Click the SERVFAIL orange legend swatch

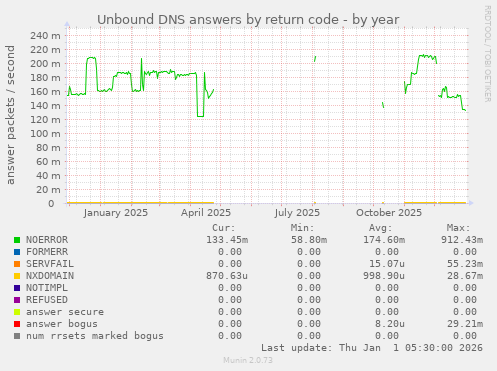coord(17,264)
